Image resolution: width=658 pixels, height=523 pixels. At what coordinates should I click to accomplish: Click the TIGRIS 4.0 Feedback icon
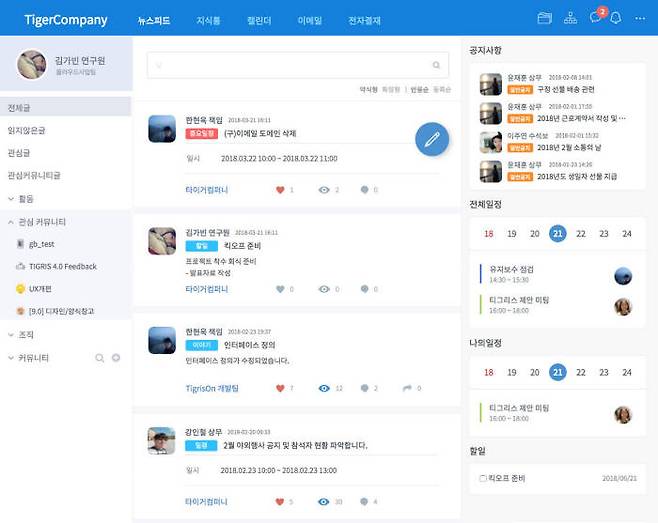[x=20, y=266]
